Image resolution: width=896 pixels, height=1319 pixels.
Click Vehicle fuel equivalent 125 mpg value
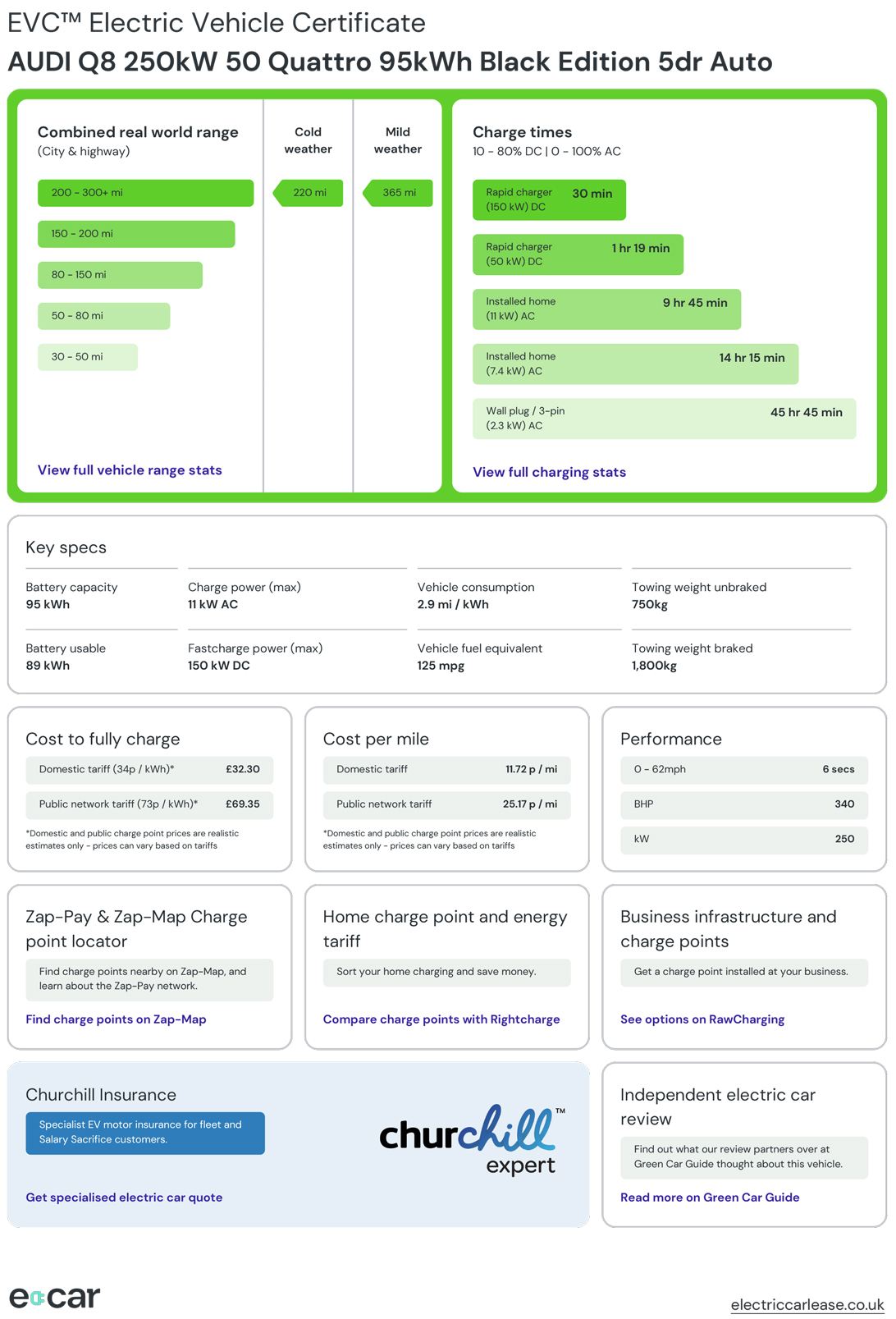[x=441, y=666]
